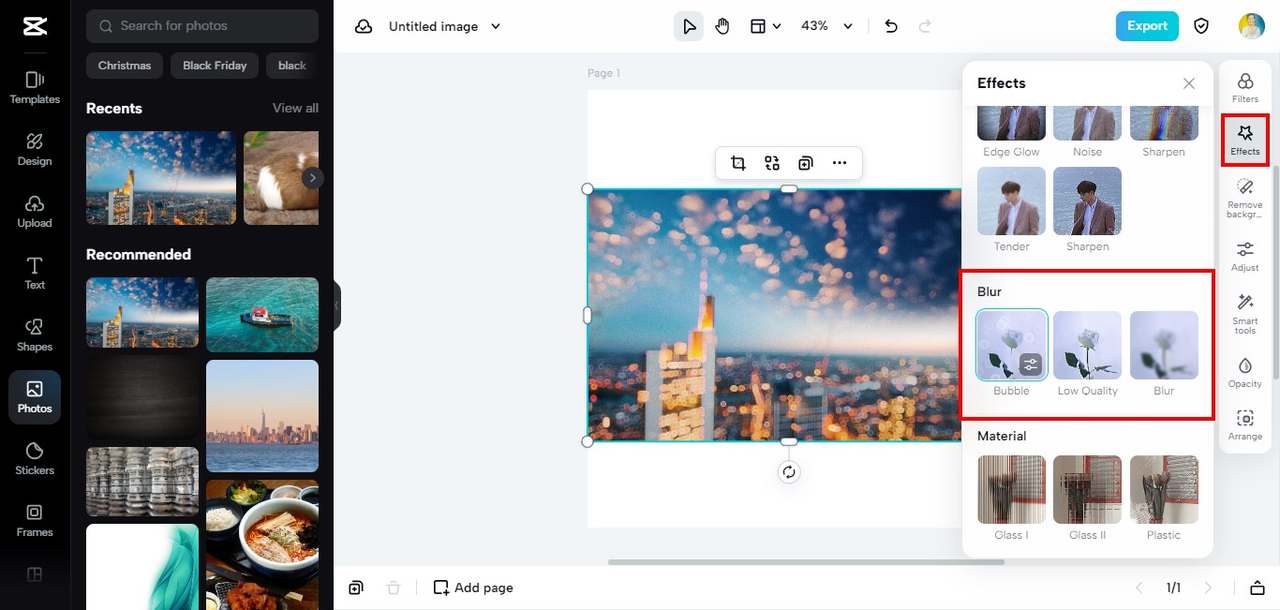
Task: Select the pointer select tool
Action: pyautogui.click(x=689, y=26)
